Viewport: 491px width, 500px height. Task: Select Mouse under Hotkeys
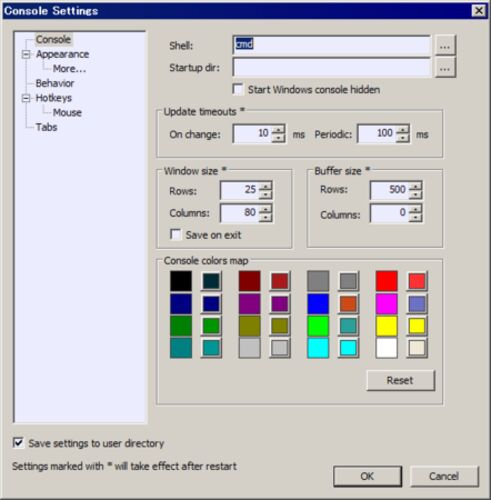point(67,112)
